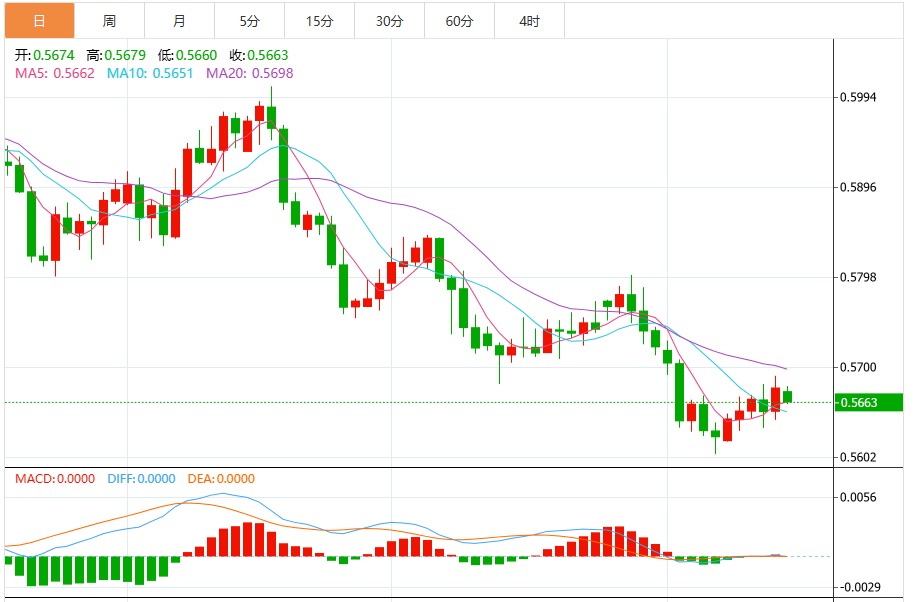Click the last green candlestick on the chart
This screenshot has width=918, height=602.
pos(787,396)
